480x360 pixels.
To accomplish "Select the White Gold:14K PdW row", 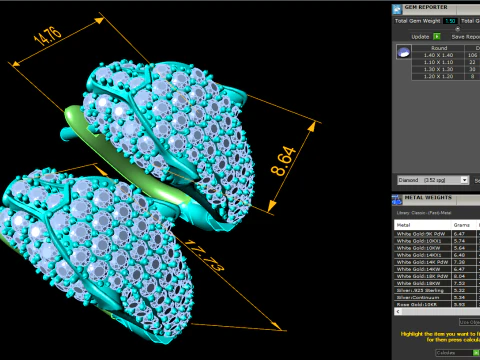I will 437,262.
